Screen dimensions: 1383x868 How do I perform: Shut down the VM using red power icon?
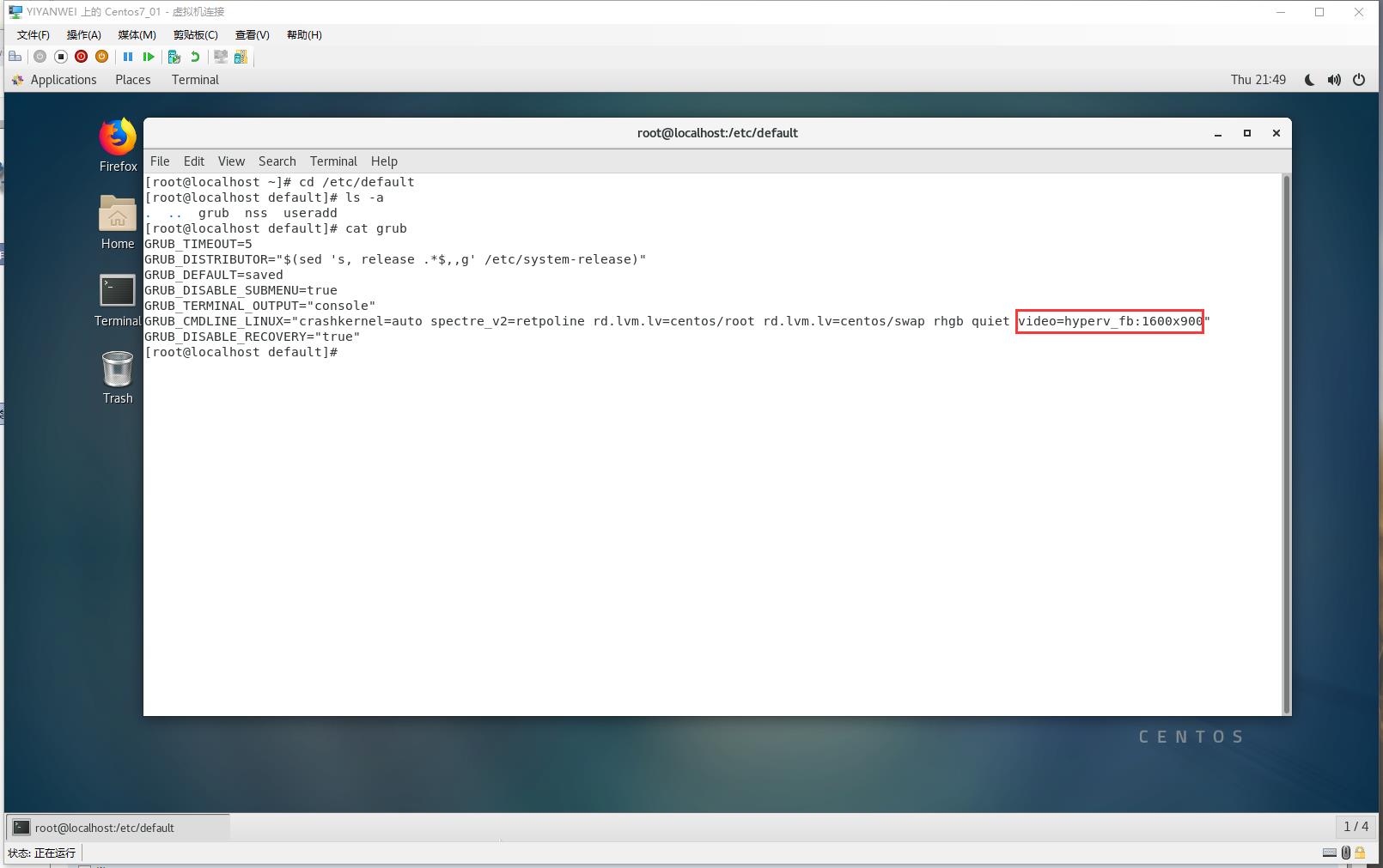81,57
